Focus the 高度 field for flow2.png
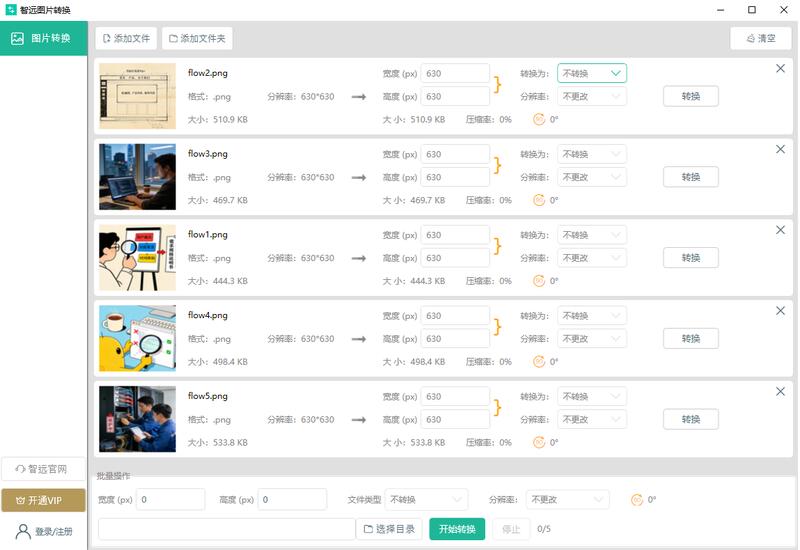The width and height of the screenshot is (800, 550). (455, 96)
